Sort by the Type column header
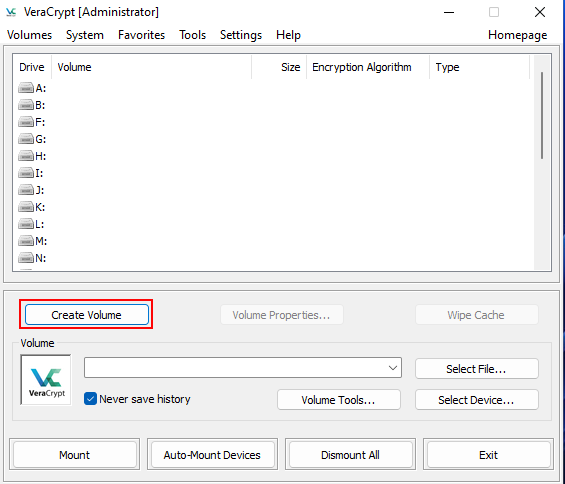Image resolution: width=565 pixels, height=484 pixels. pyautogui.click(x=480, y=67)
